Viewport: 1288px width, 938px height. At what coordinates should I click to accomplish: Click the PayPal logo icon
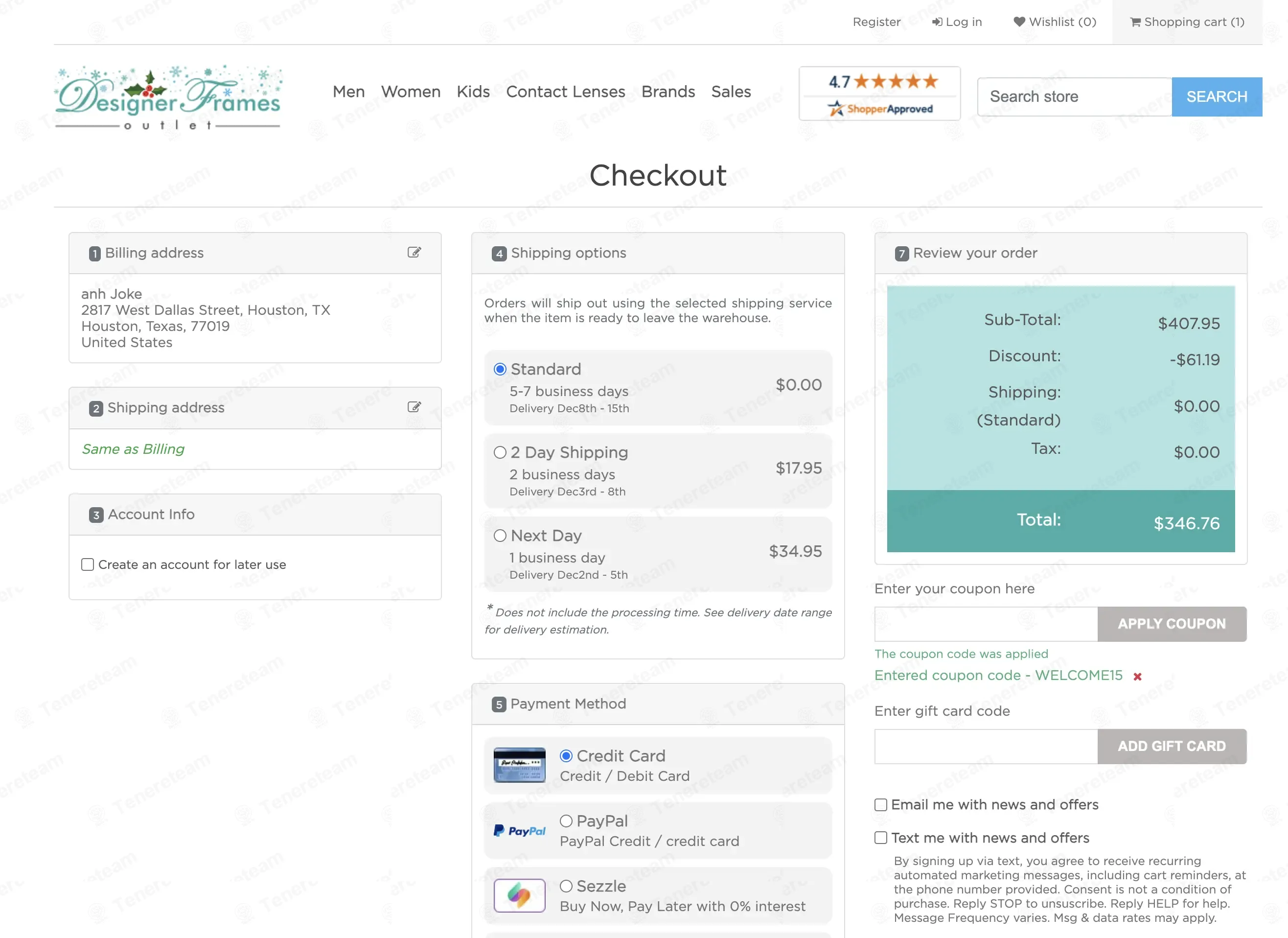[519, 831]
